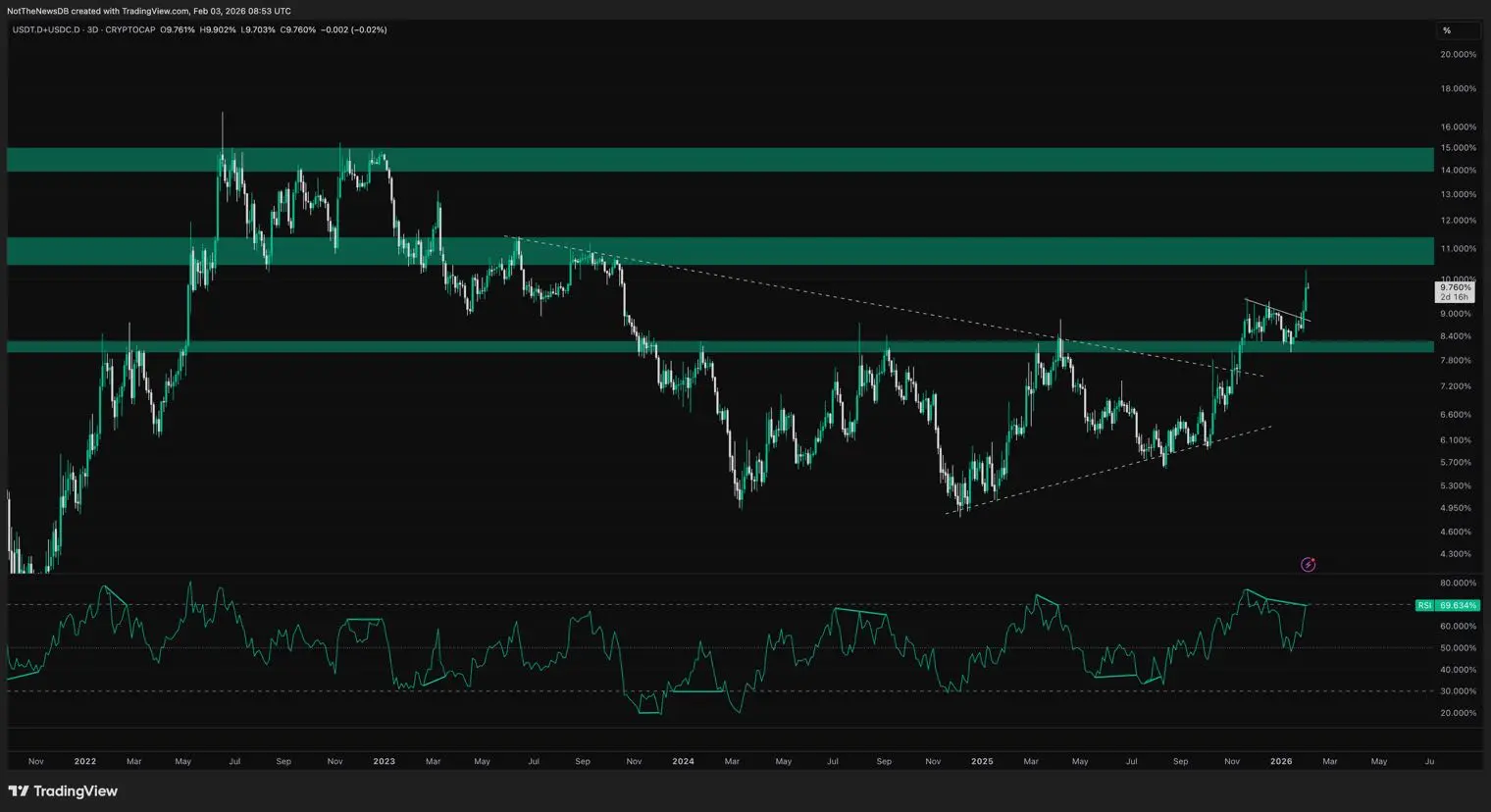Click the 40.000% RSI axis label
Screen dimensions: 1491x812
click(x=1458, y=670)
